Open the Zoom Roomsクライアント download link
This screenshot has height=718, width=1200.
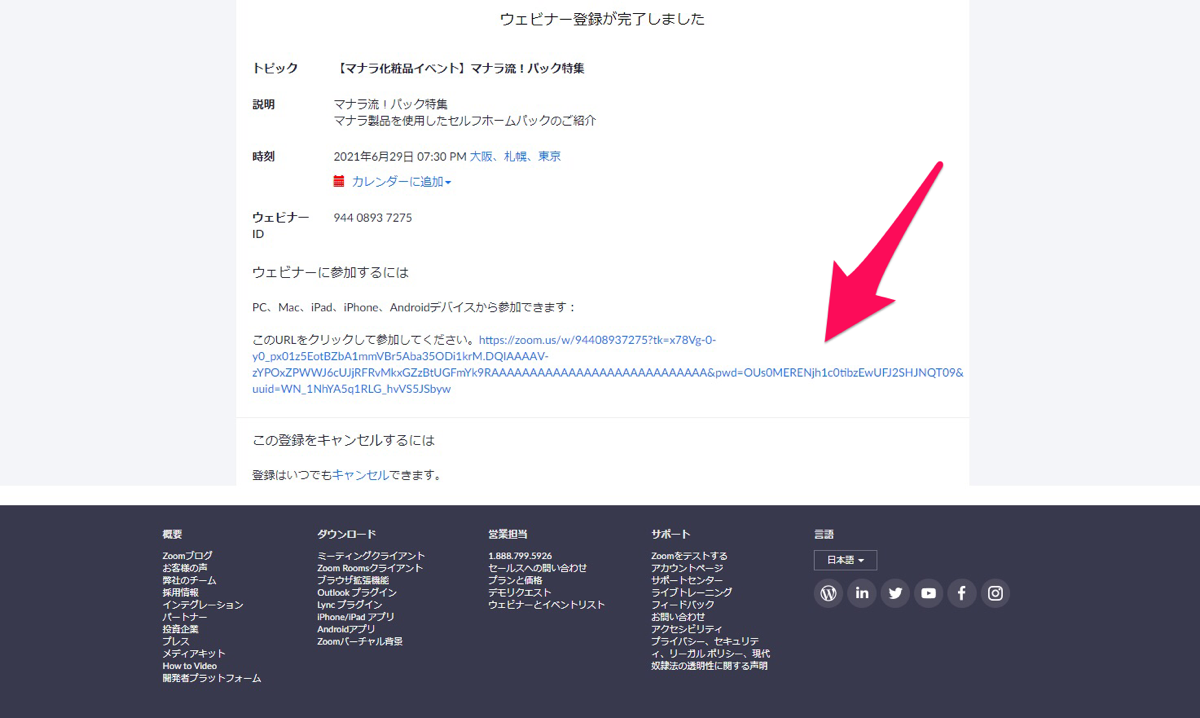[x=370, y=568]
